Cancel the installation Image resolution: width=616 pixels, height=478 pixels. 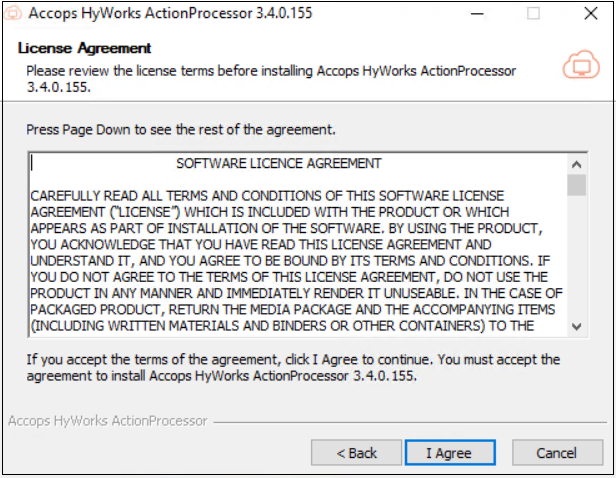pos(556,453)
